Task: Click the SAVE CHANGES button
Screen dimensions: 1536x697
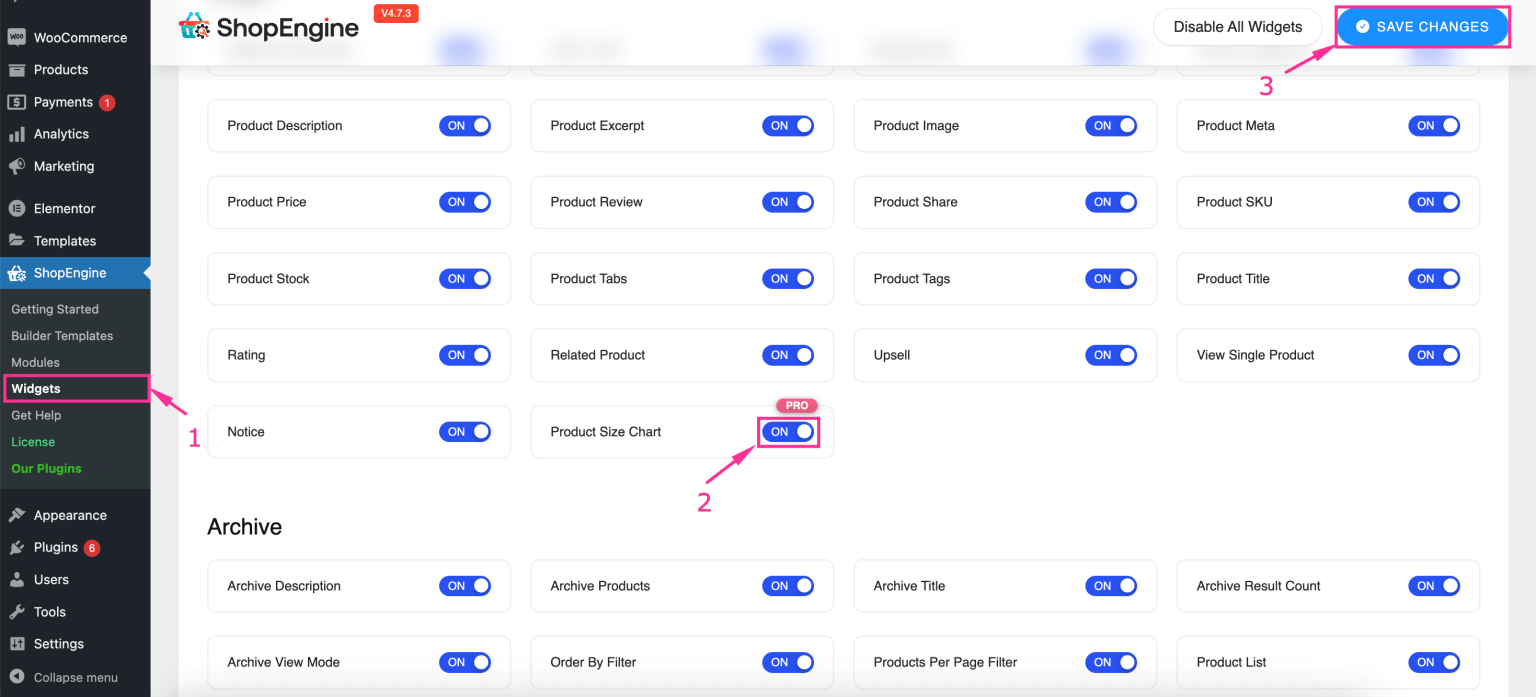Action: pyautogui.click(x=1422, y=26)
